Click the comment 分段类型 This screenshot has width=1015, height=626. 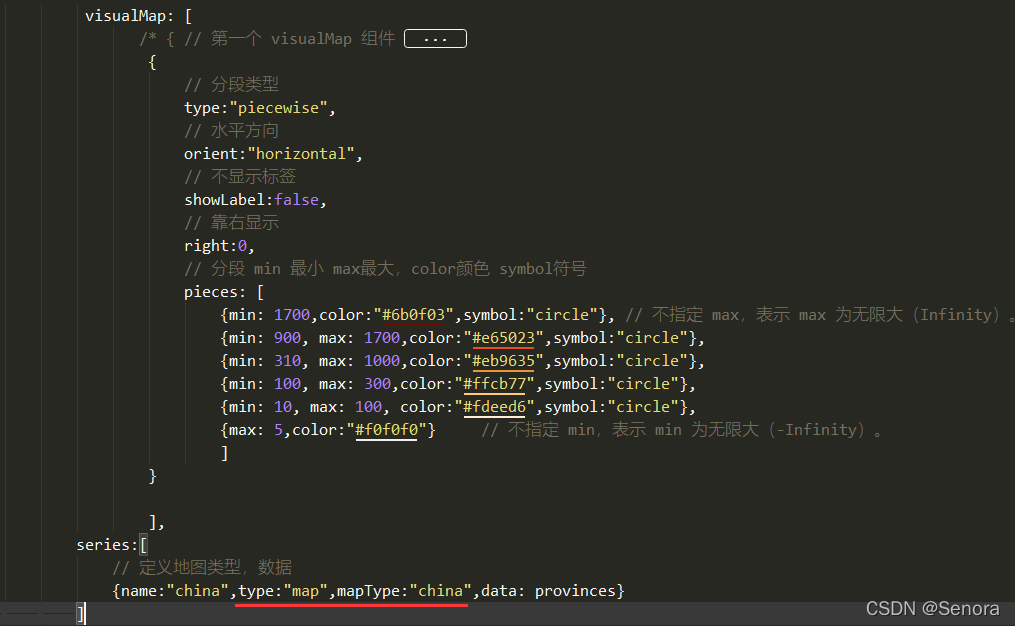click(x=232, y=85)
